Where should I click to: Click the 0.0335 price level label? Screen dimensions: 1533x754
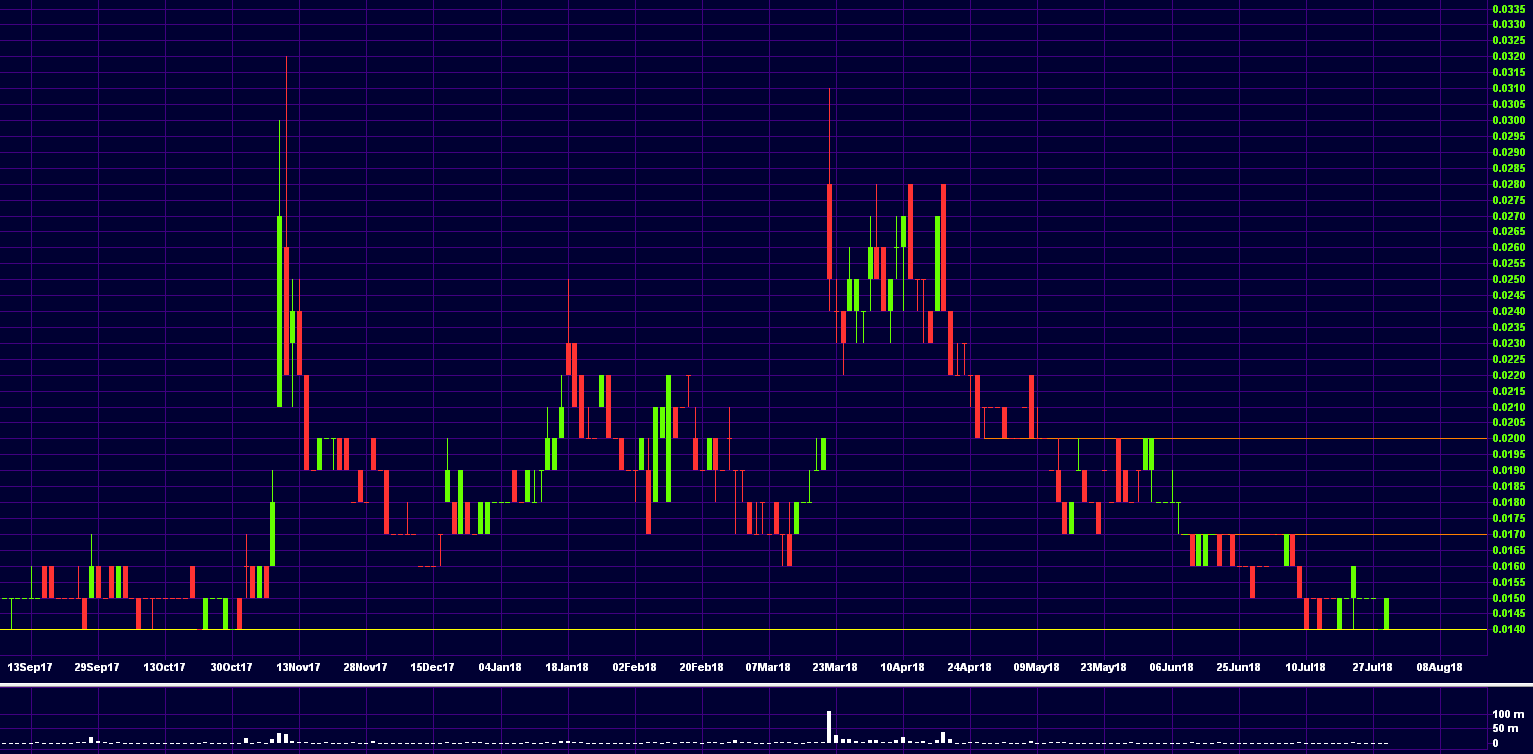[1508, 8]
